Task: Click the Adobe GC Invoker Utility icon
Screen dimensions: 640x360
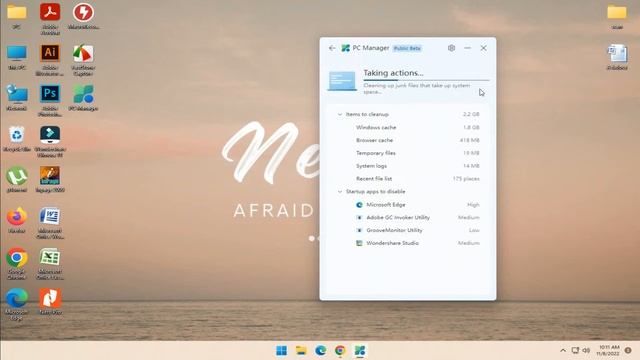Action: (359, 218)
